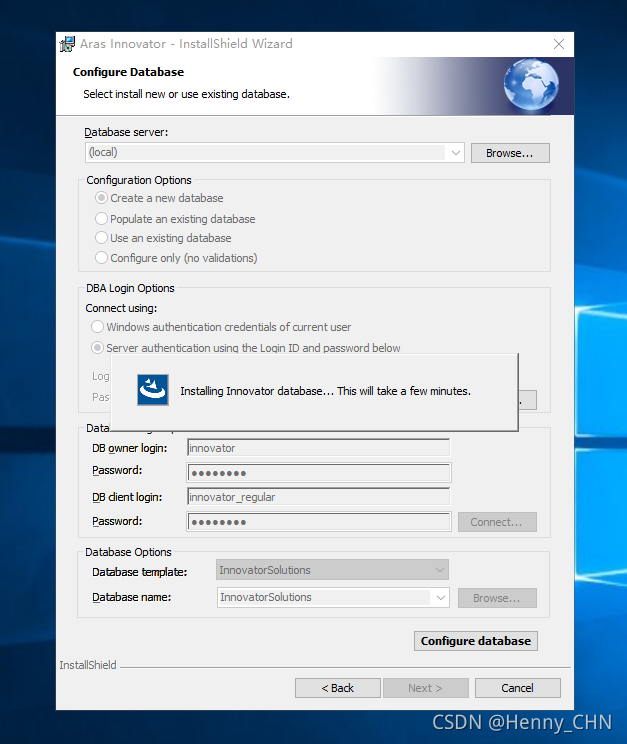Click 'Select install new or use existing database.' text
627x744 pixels.
click(186, 94)
